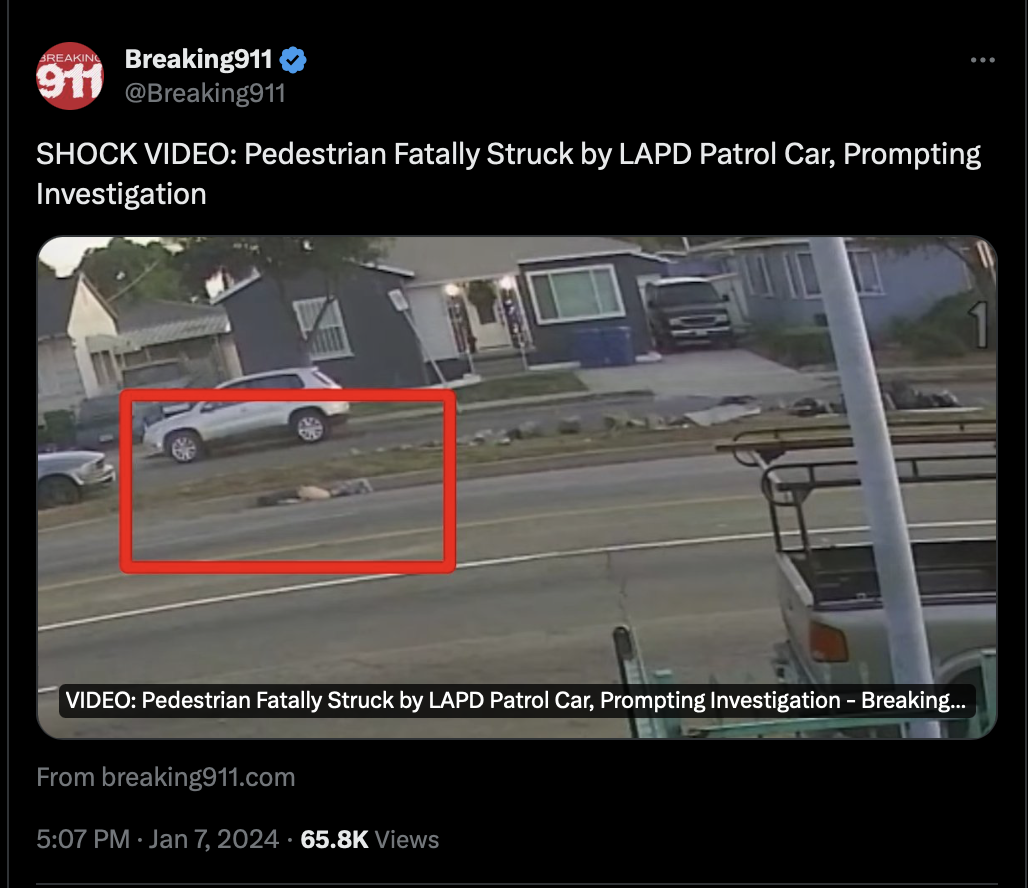
Task: Click the Breaking911 red profile avatar
Action: [69, 76]
